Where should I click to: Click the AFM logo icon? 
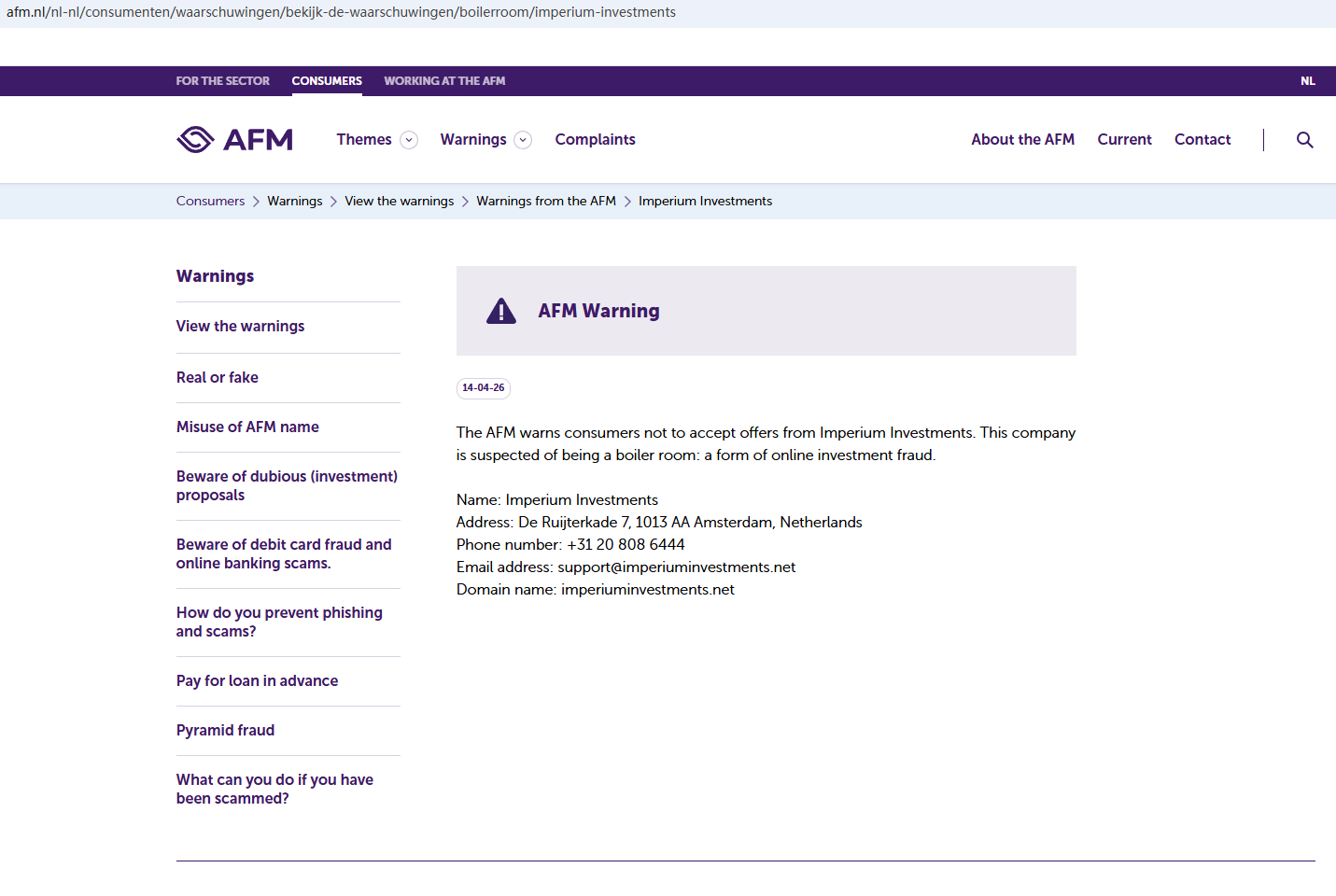point(196,139)
